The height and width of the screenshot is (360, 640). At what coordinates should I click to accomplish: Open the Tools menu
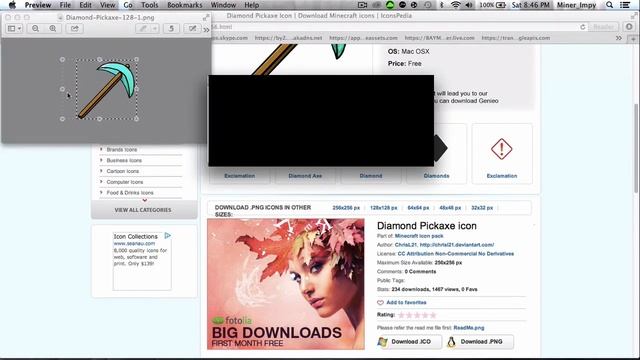coord(149,5)
